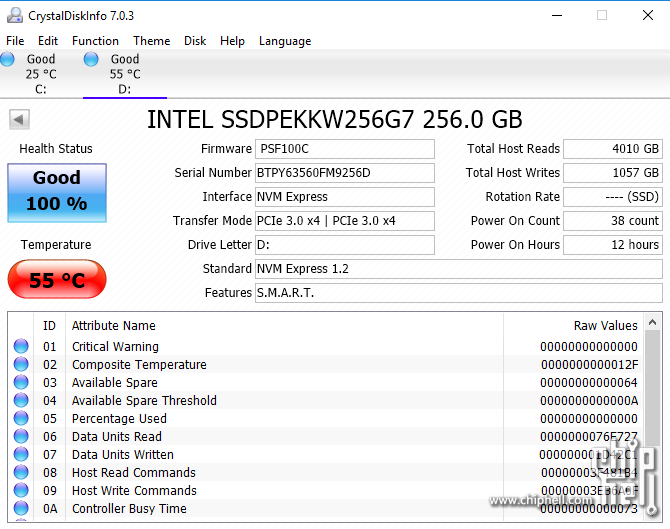Select the Available Spare Threshold attribute name
670x529 pixels.
[x=144, y=400]
